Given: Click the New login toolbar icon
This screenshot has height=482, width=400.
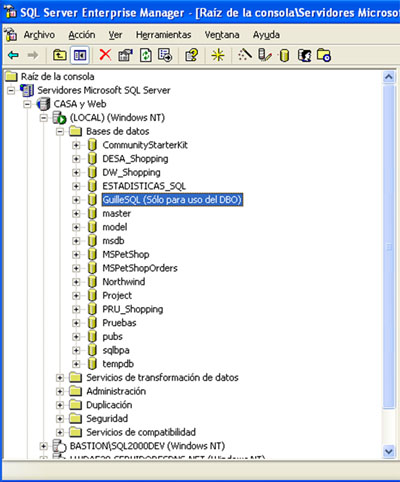Looking at the screenshot, I should tap(304, 55).
